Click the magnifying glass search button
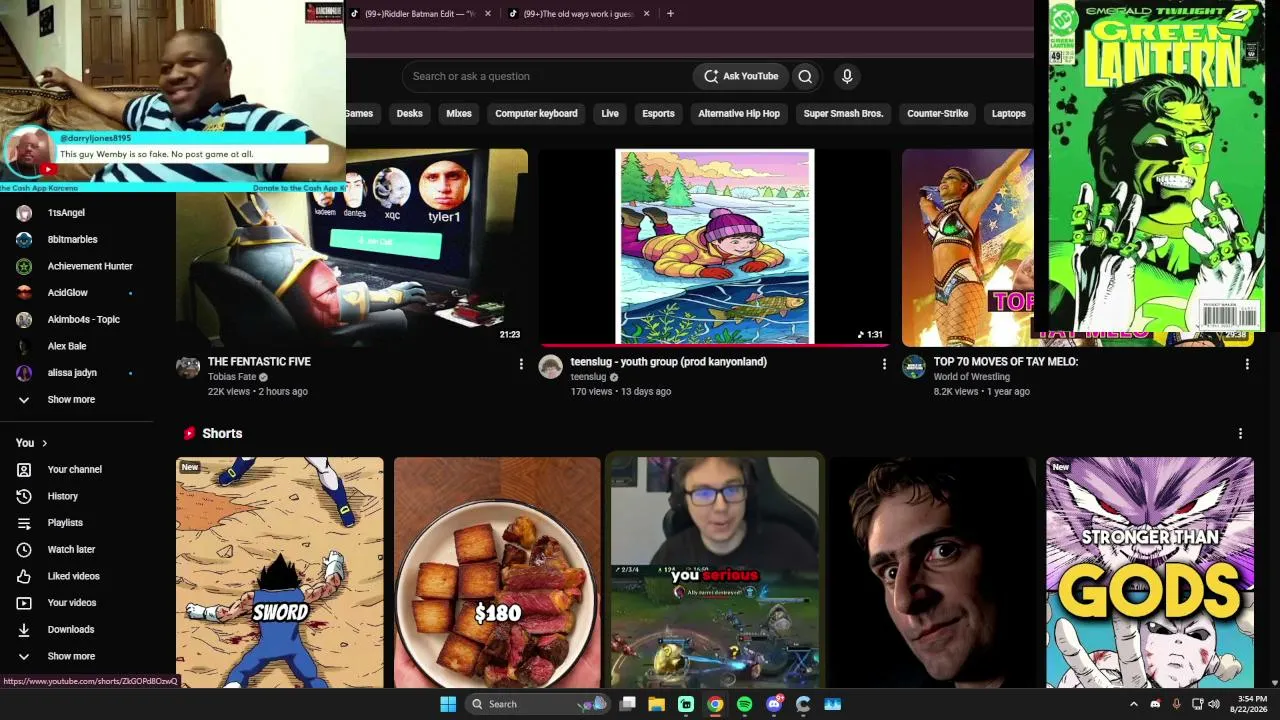The height and width of the screenshot is (720, 1280). click(805, 76)
